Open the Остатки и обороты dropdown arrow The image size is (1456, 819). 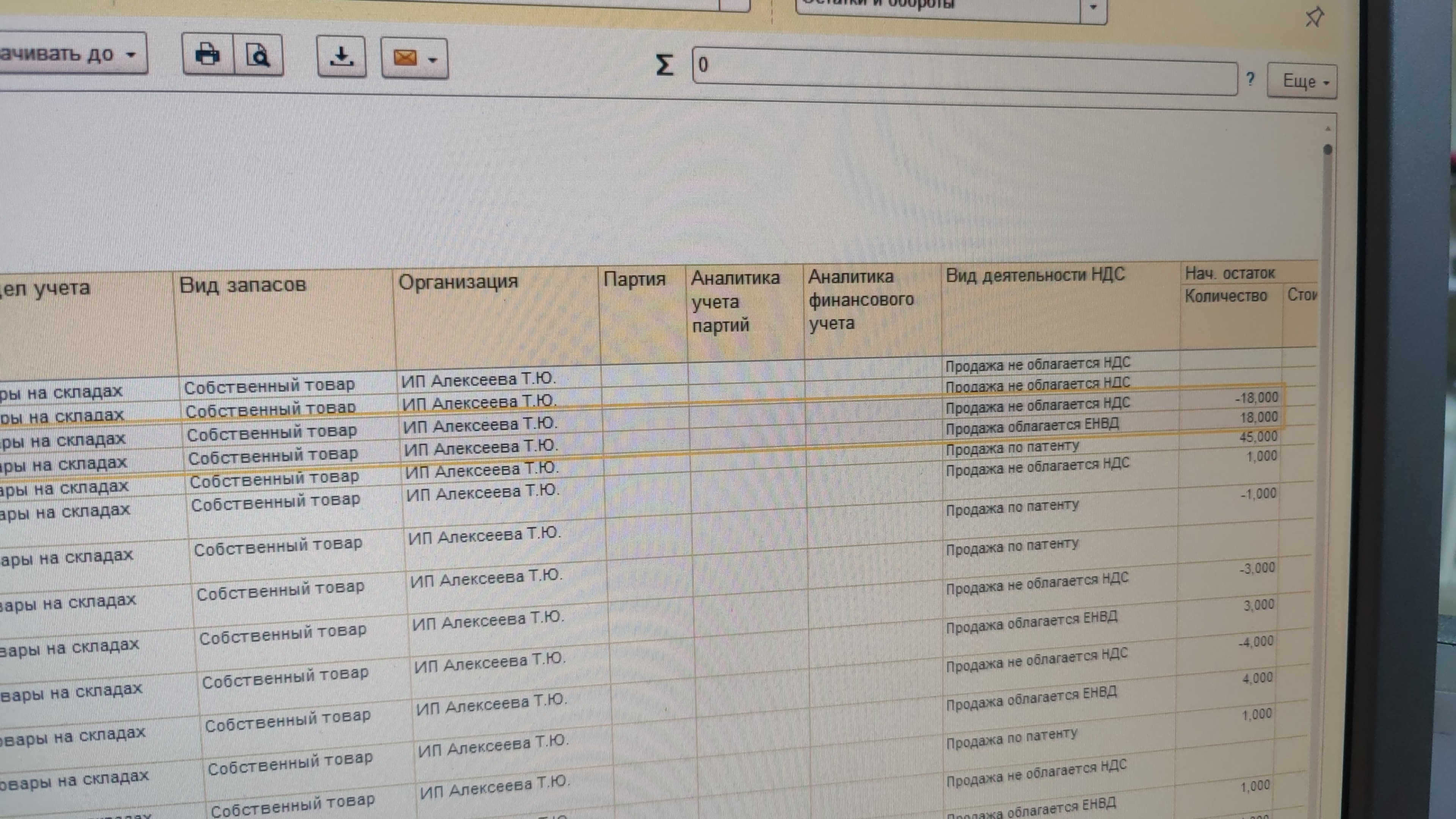(x=1093, y=8)
